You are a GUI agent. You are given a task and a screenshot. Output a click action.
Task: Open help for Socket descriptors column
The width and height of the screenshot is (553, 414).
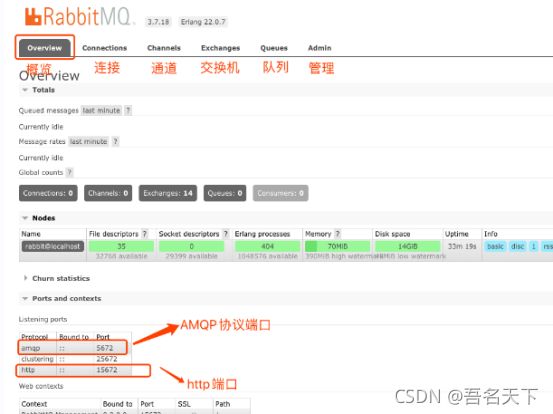click(225, 234)
